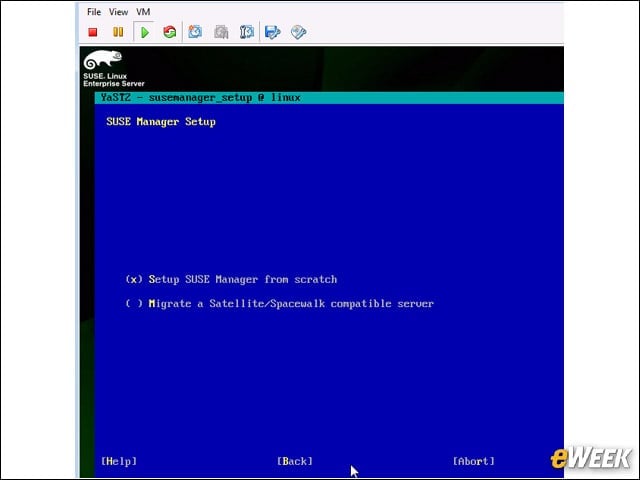This screenshot has height=480, width=640.
Task: Open the snapshot manager icon
Action: point(247,32)
